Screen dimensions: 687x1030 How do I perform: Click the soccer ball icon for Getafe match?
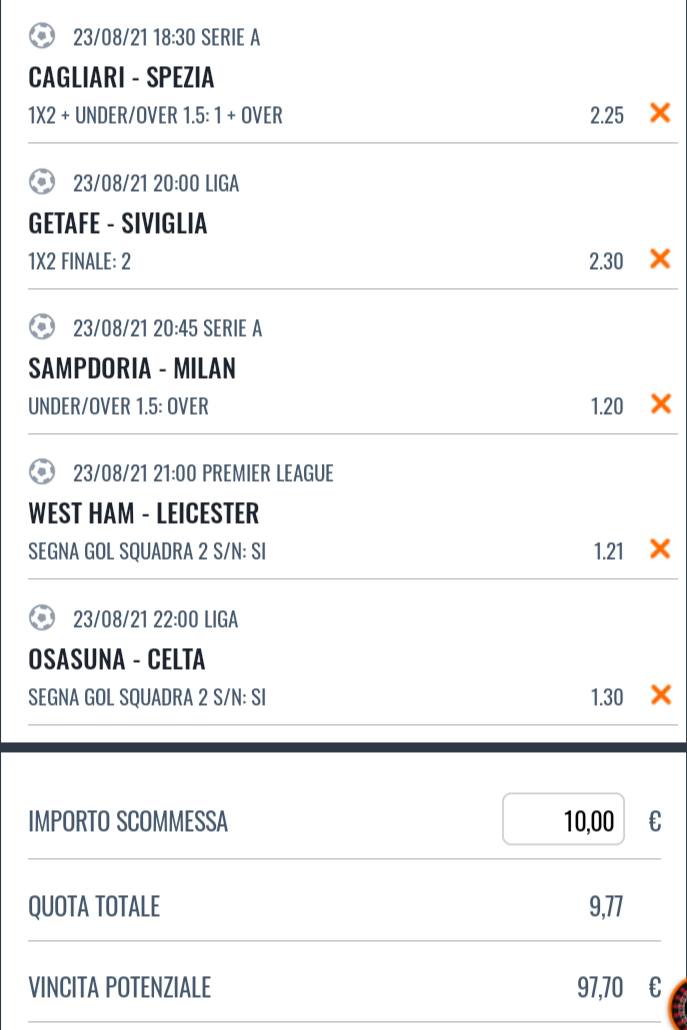coord(41,183)
